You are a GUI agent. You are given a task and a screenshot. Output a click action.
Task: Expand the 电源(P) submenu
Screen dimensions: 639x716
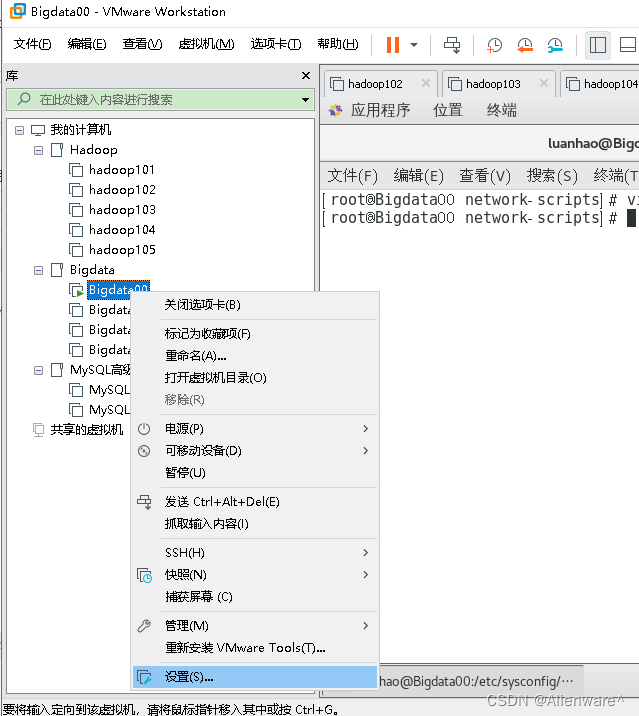(255, 429)
